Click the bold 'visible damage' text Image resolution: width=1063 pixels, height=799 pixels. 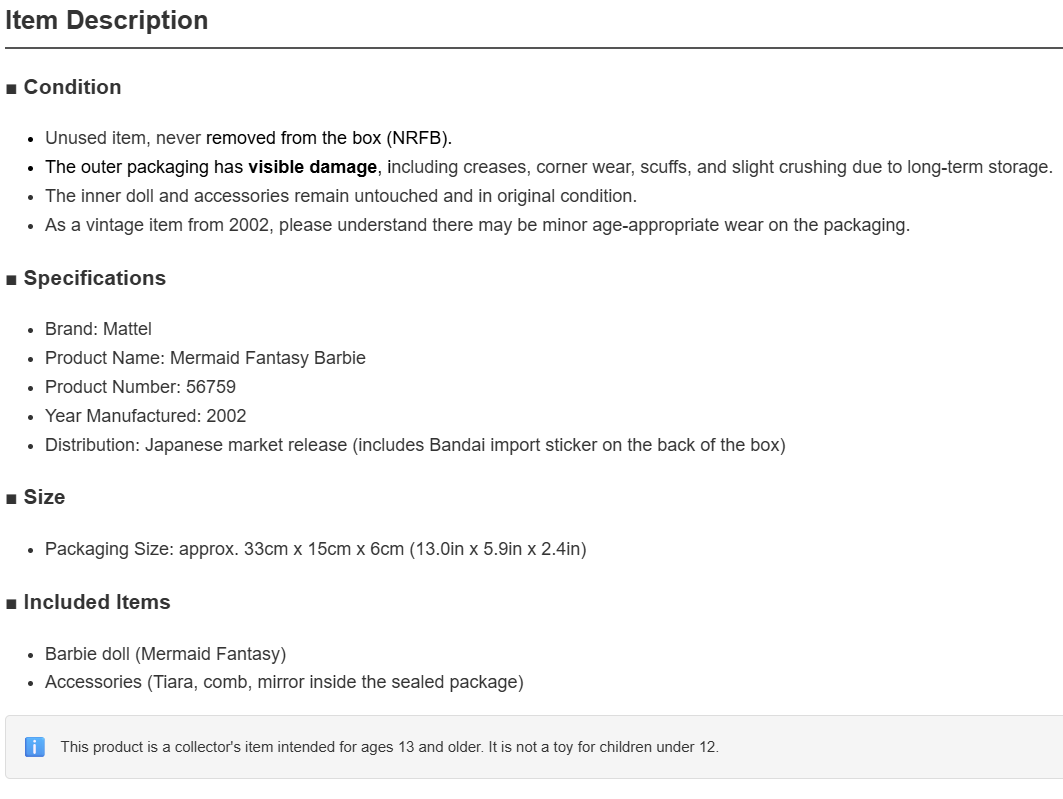pos(313,167)
